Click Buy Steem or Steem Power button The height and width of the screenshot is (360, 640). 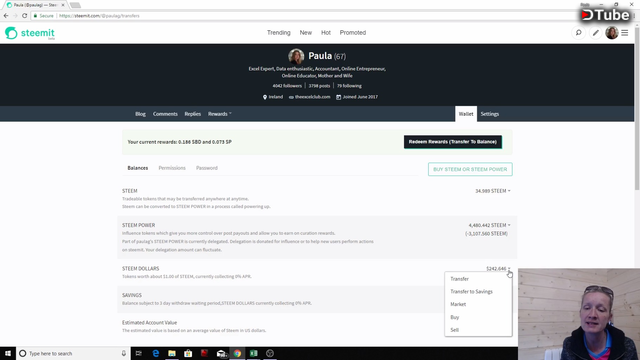(x=470, y=169)
